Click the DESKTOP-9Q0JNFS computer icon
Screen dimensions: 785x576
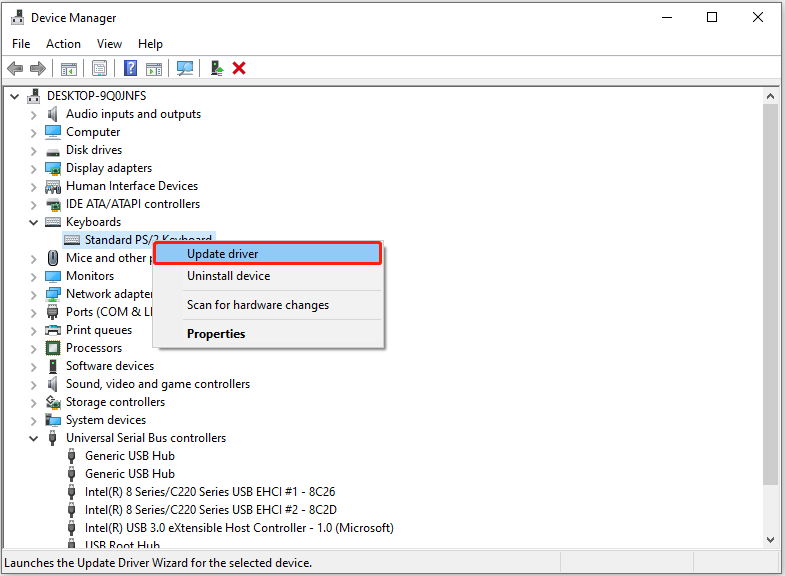(34, 96)
